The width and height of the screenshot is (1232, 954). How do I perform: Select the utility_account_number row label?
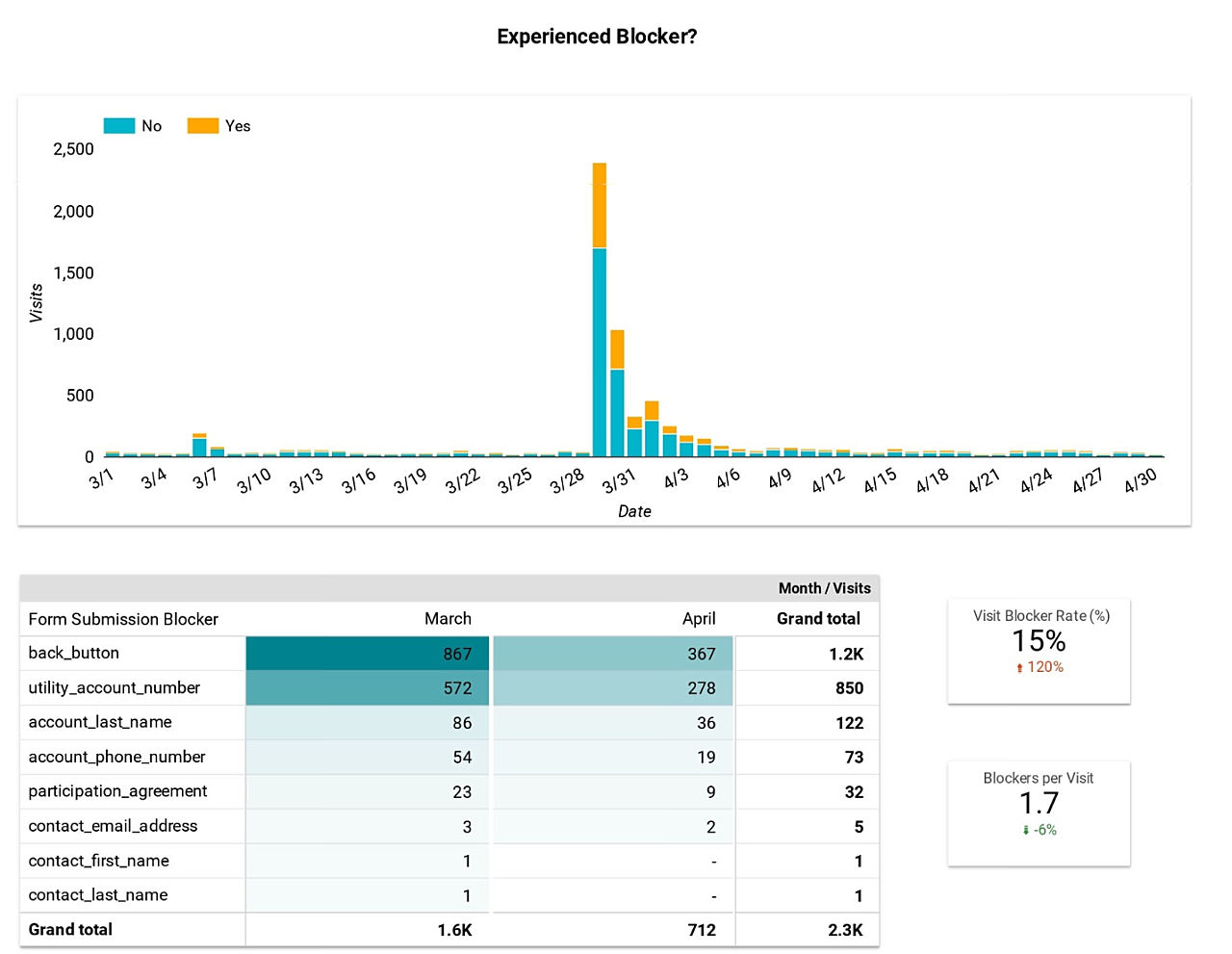click(115, 687)
